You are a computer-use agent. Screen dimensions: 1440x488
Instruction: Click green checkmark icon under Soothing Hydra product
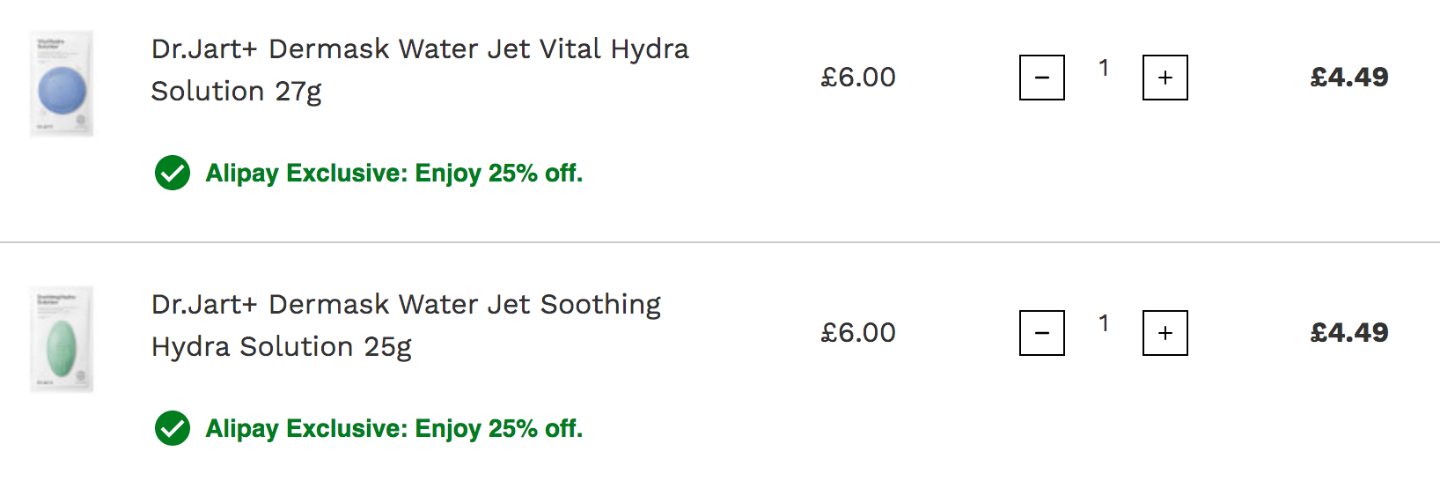click(x=172, y=429)
